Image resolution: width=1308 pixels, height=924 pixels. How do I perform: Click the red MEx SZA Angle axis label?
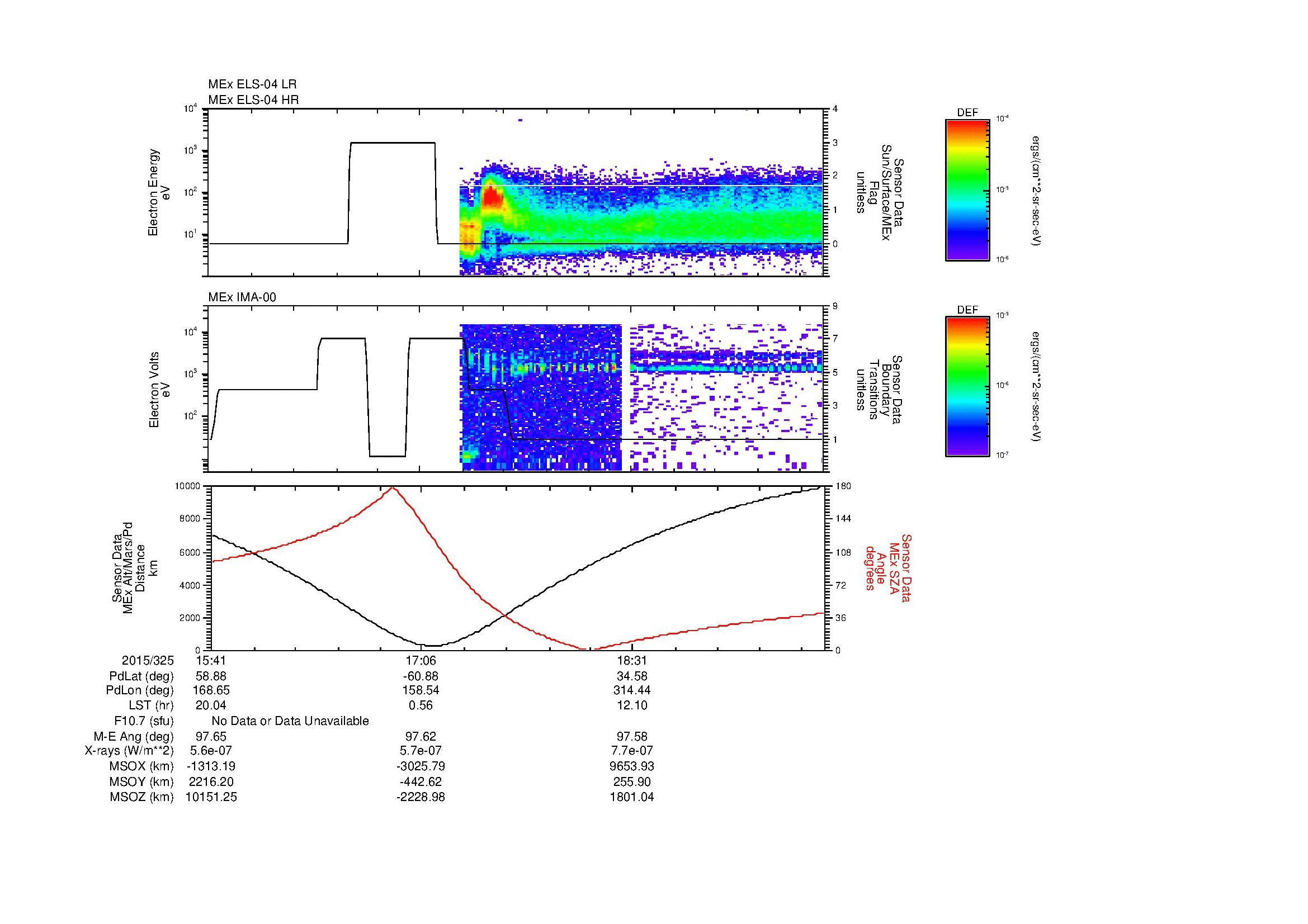point(888,567)
